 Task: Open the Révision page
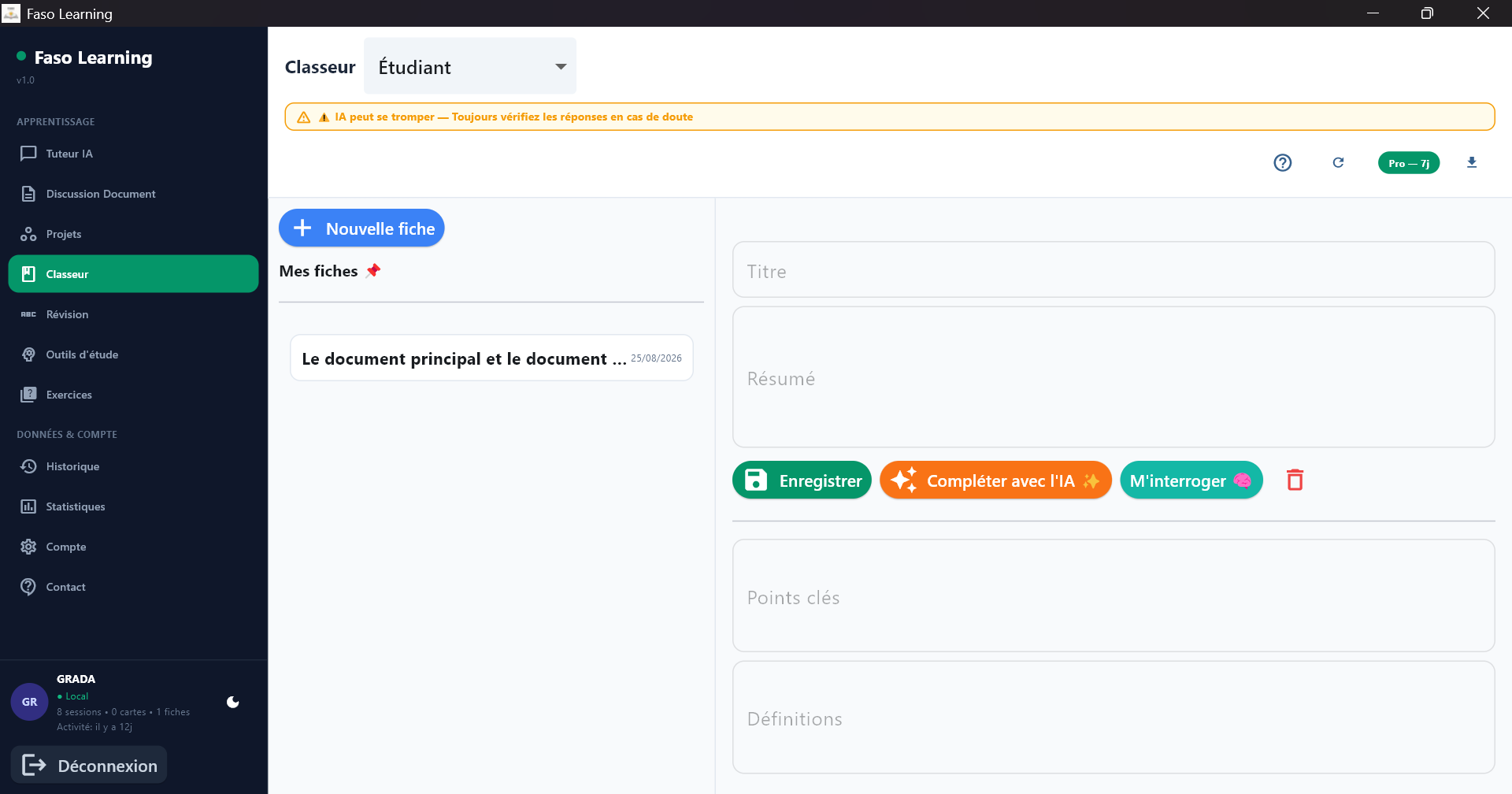tap(133, 314)
